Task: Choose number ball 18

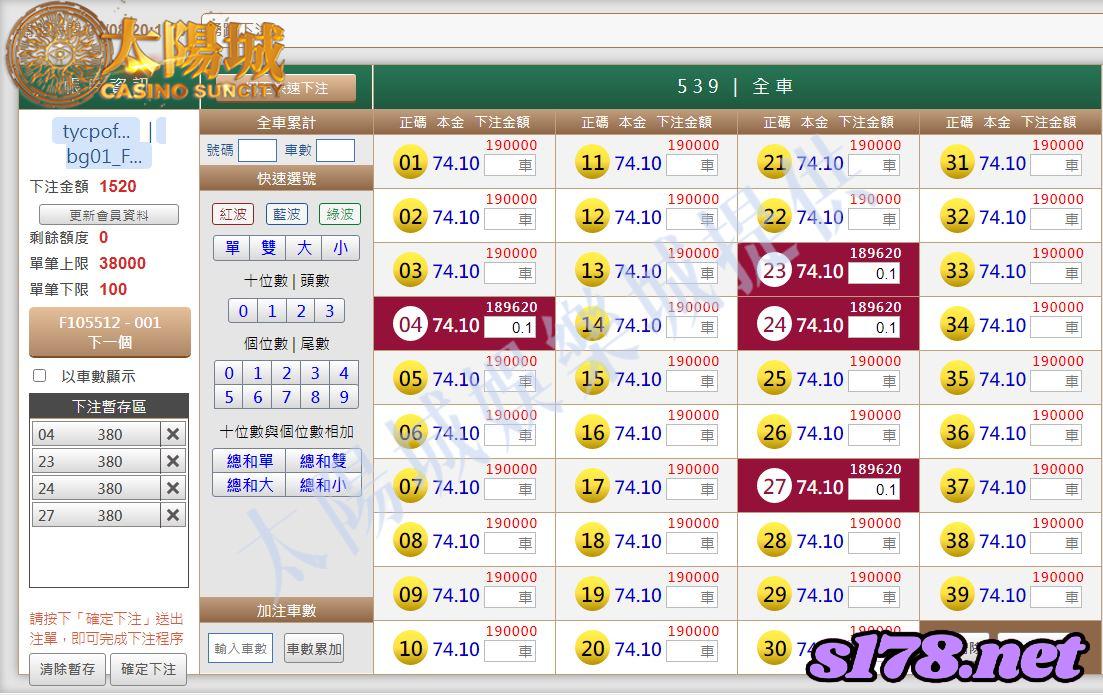Action: click(x=592, y=541)
